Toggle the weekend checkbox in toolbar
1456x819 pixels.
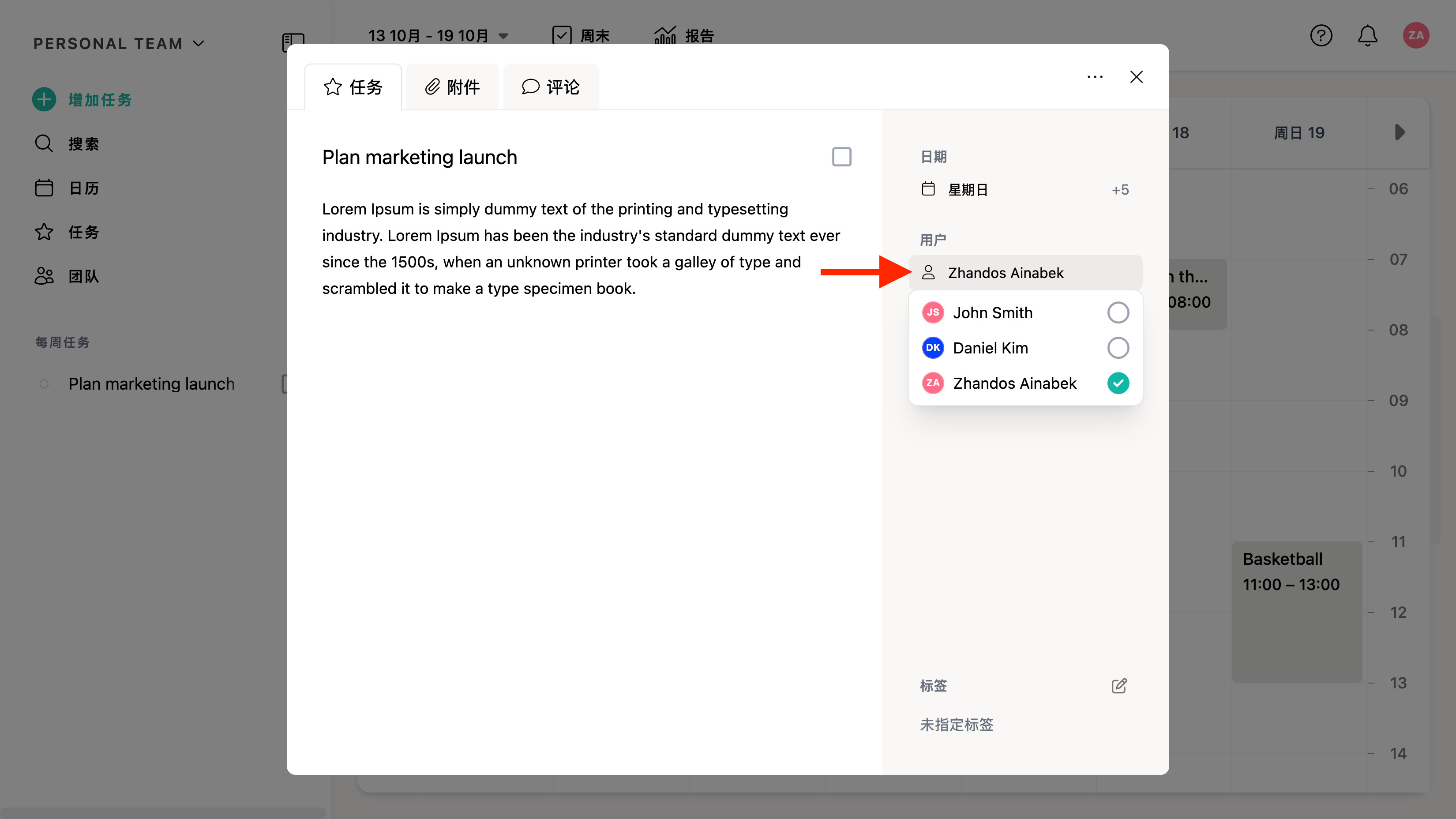pyautogui.click(x=561, y=36)
